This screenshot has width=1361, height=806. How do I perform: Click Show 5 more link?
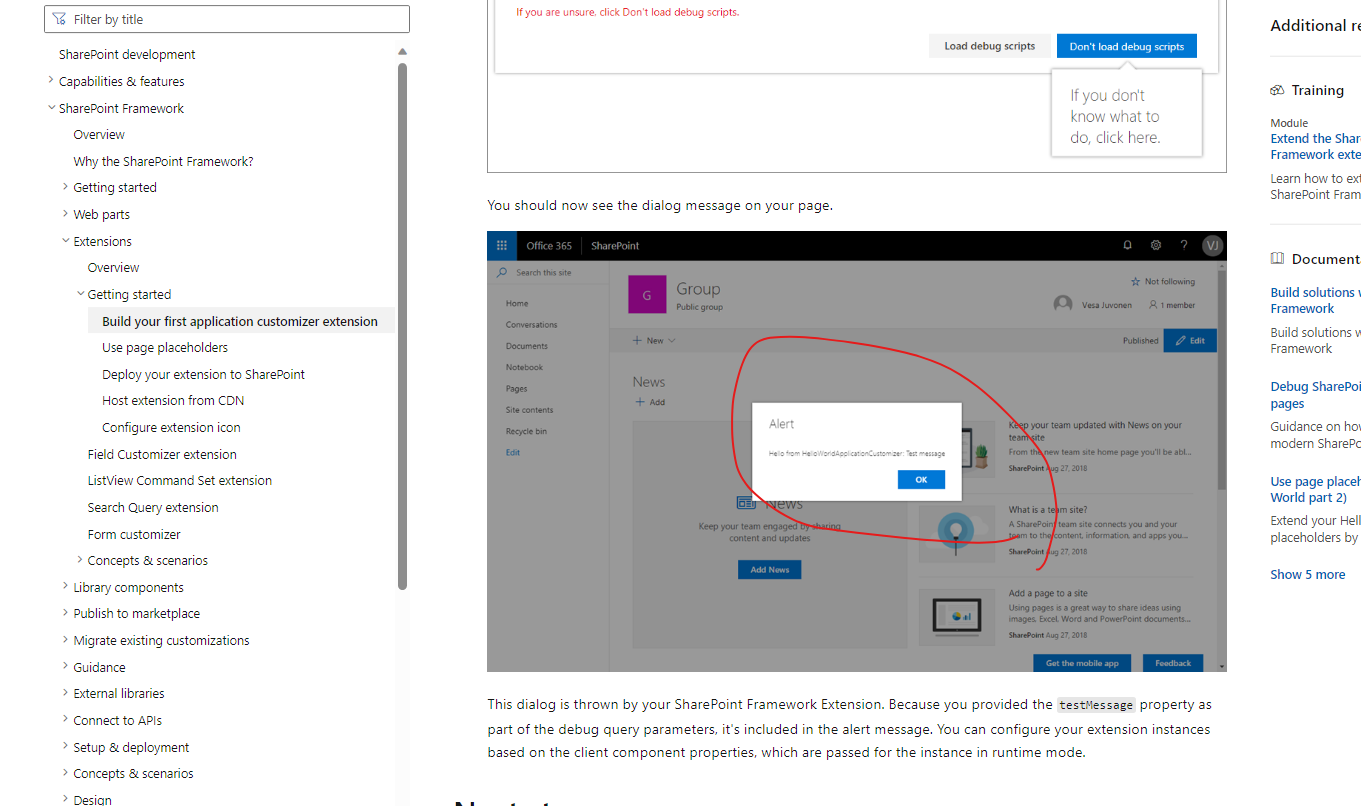point(1307,574)
